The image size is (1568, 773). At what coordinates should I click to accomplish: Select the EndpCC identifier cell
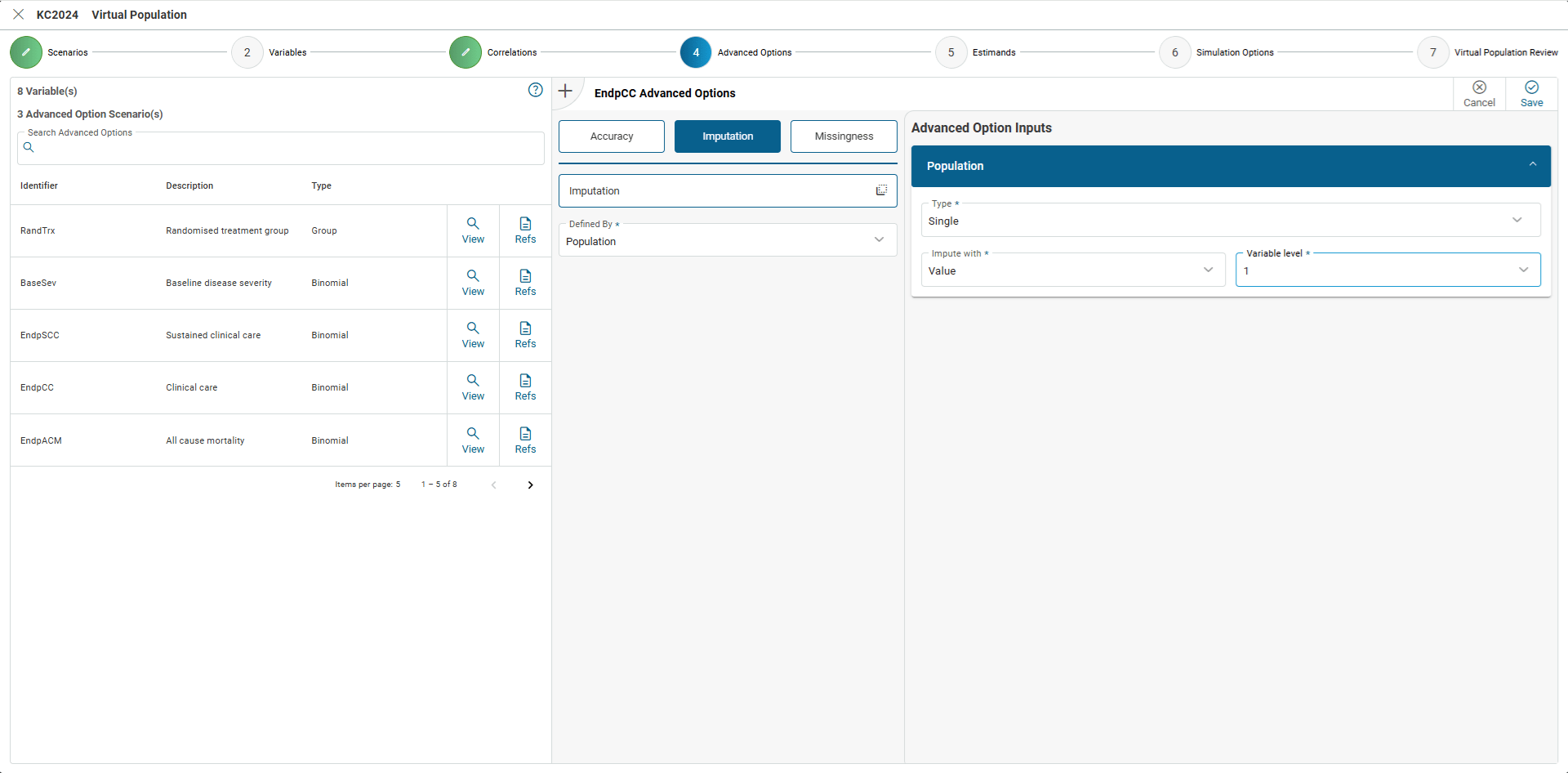37,387
